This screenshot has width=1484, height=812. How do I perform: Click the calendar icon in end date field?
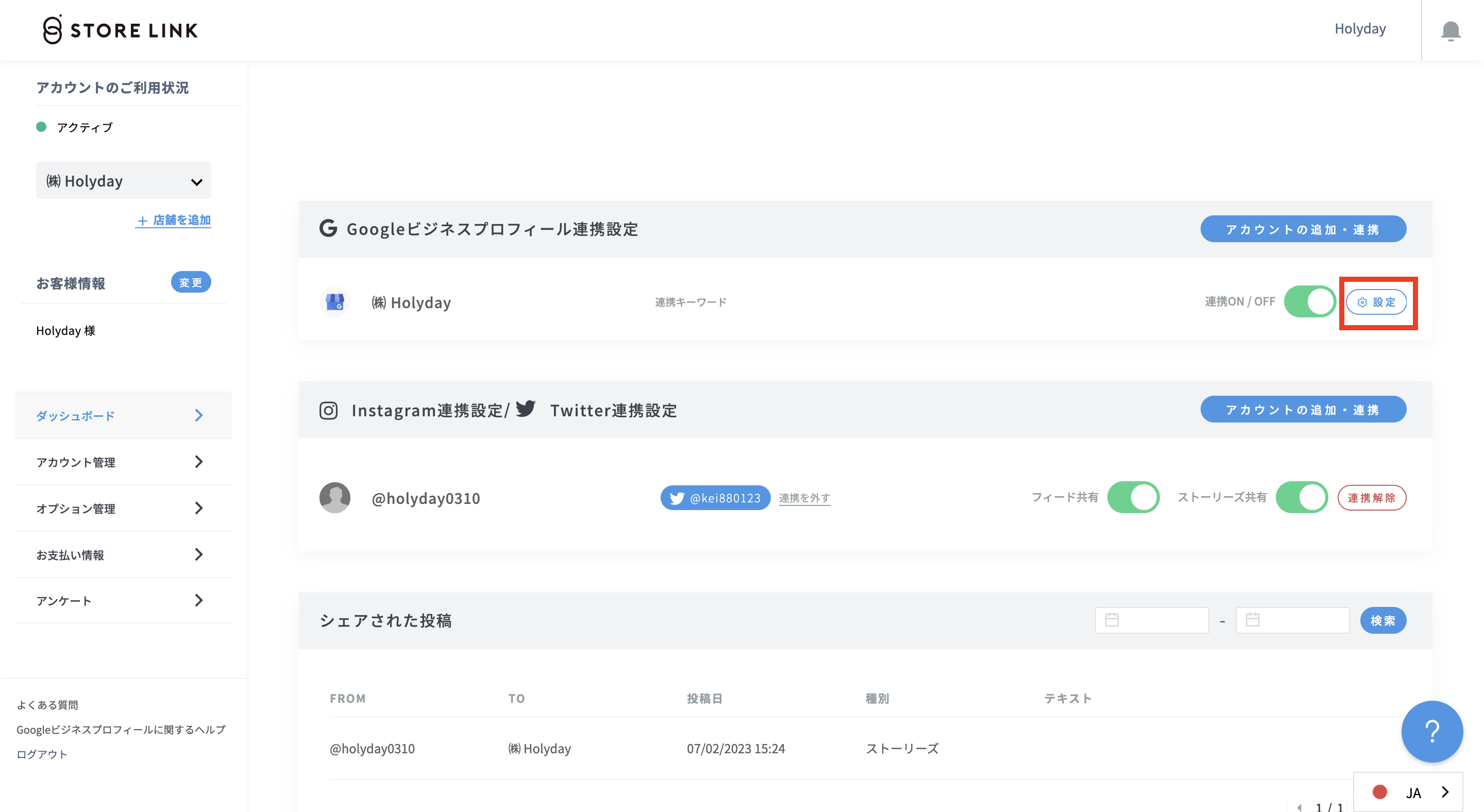pyautogui.click(x=1253, y=620)
